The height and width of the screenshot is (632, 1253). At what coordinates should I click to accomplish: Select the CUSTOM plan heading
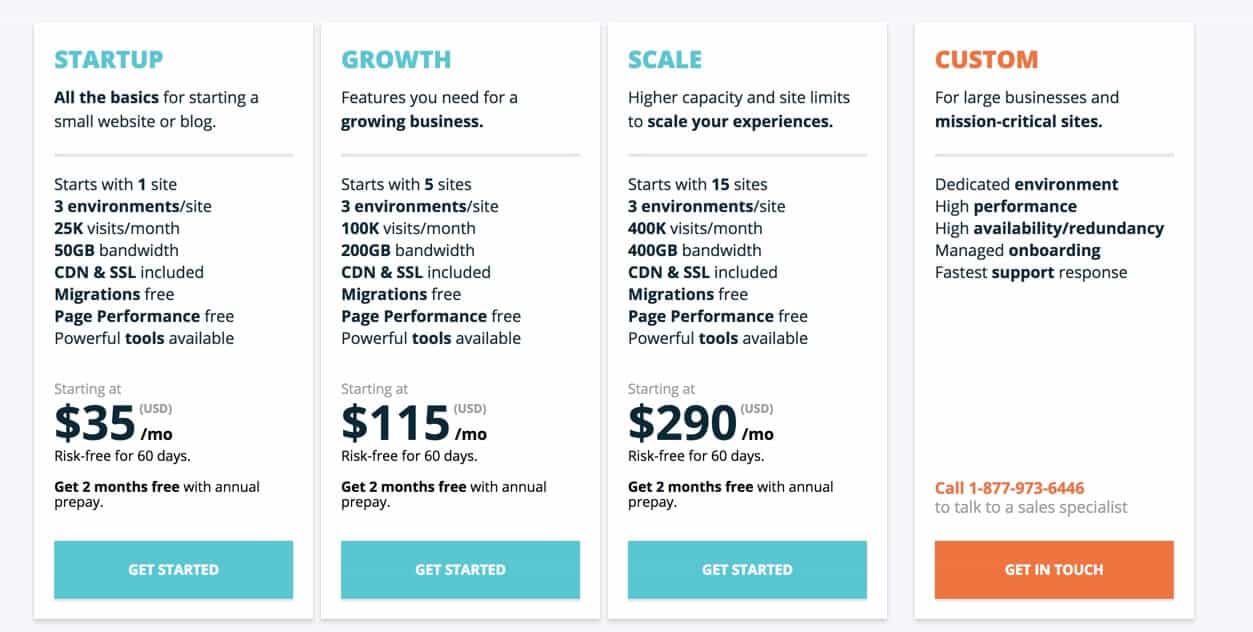[x=986, y=60]
